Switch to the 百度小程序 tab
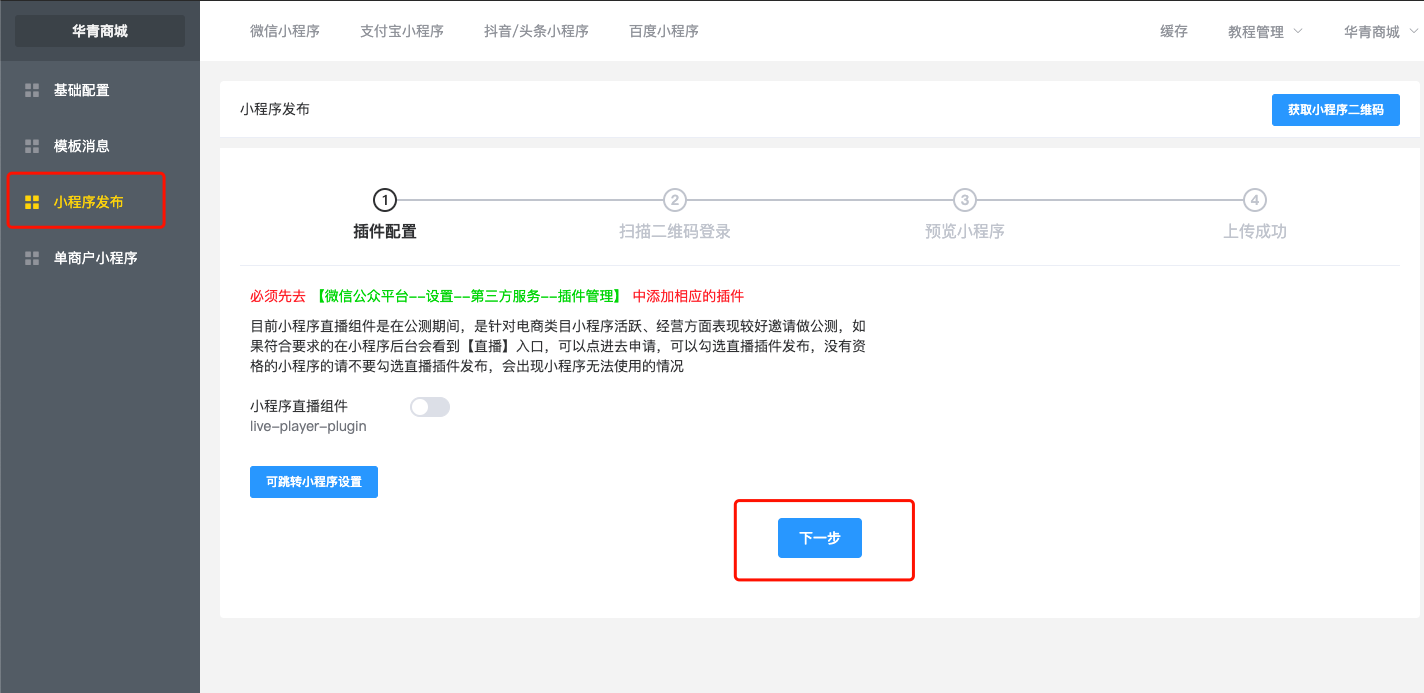 664,31
